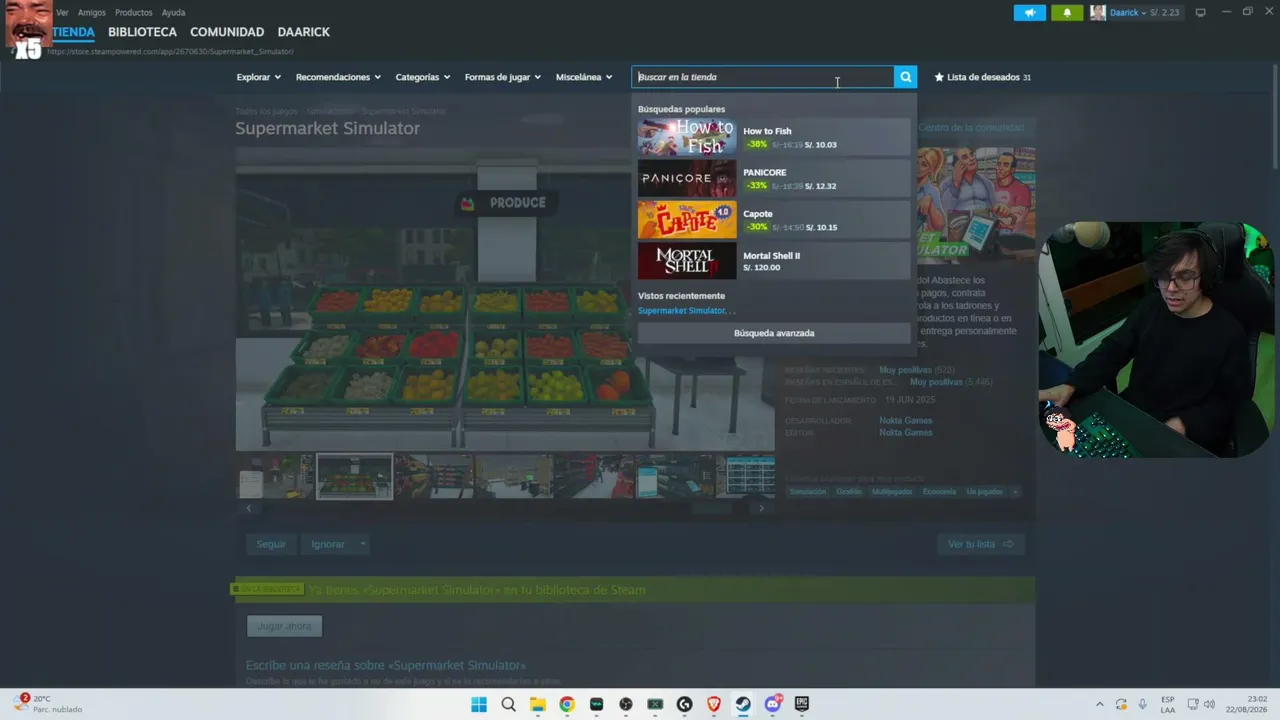Click the Mortal Shell II game thumbnail
The image size is (1280, 720).
tap(687, 261)
